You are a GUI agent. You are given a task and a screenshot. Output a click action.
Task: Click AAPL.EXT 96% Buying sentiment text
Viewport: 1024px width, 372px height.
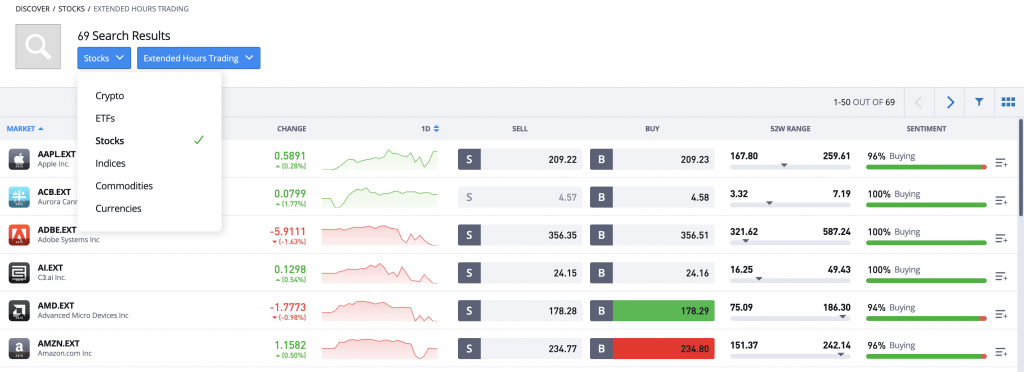pyautogui.click(x=891, y=157)
